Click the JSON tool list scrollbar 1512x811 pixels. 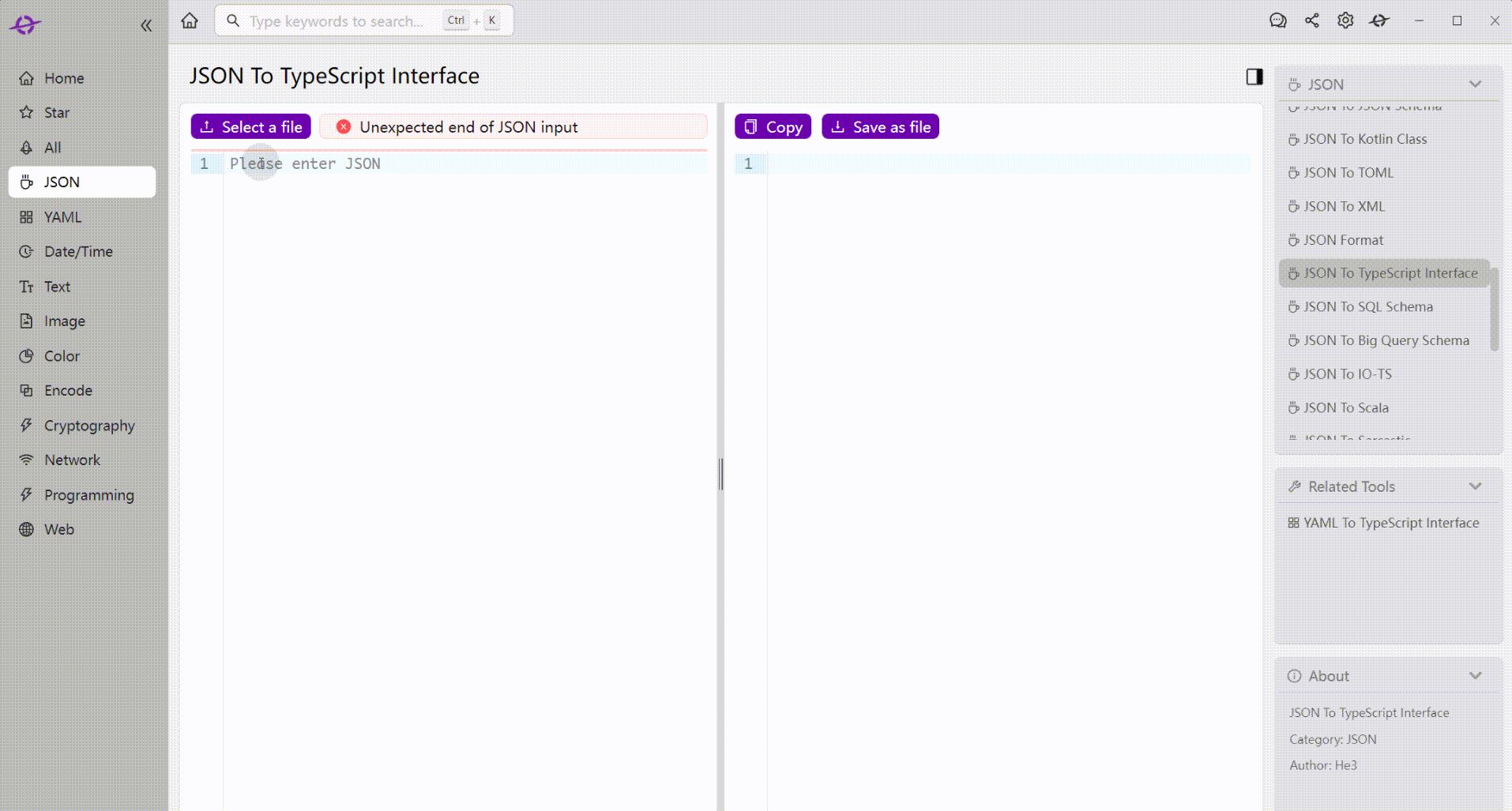(x=1495, y=309)
